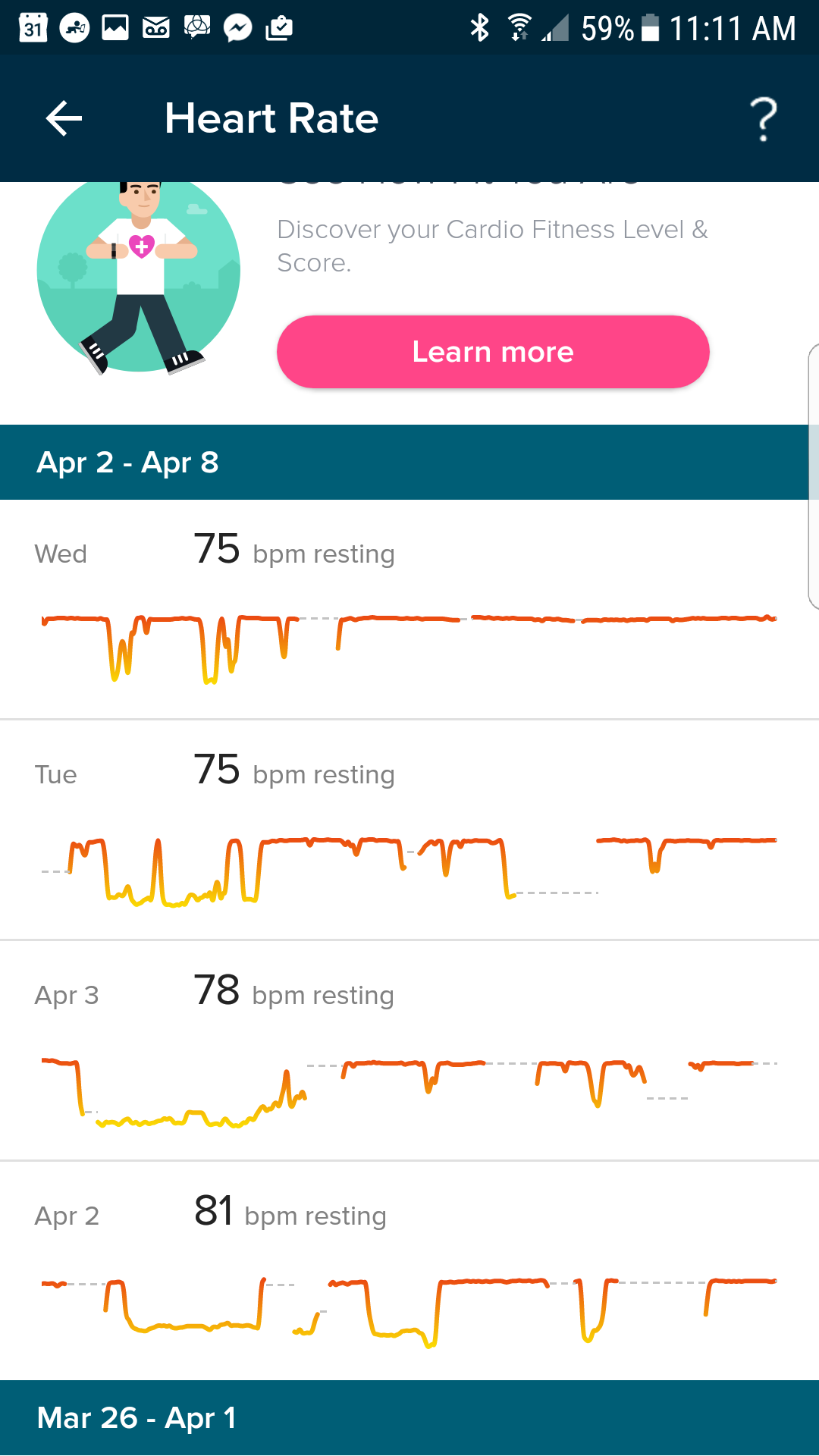Open the Discover your Cardio Fitness text

point(492,245)
